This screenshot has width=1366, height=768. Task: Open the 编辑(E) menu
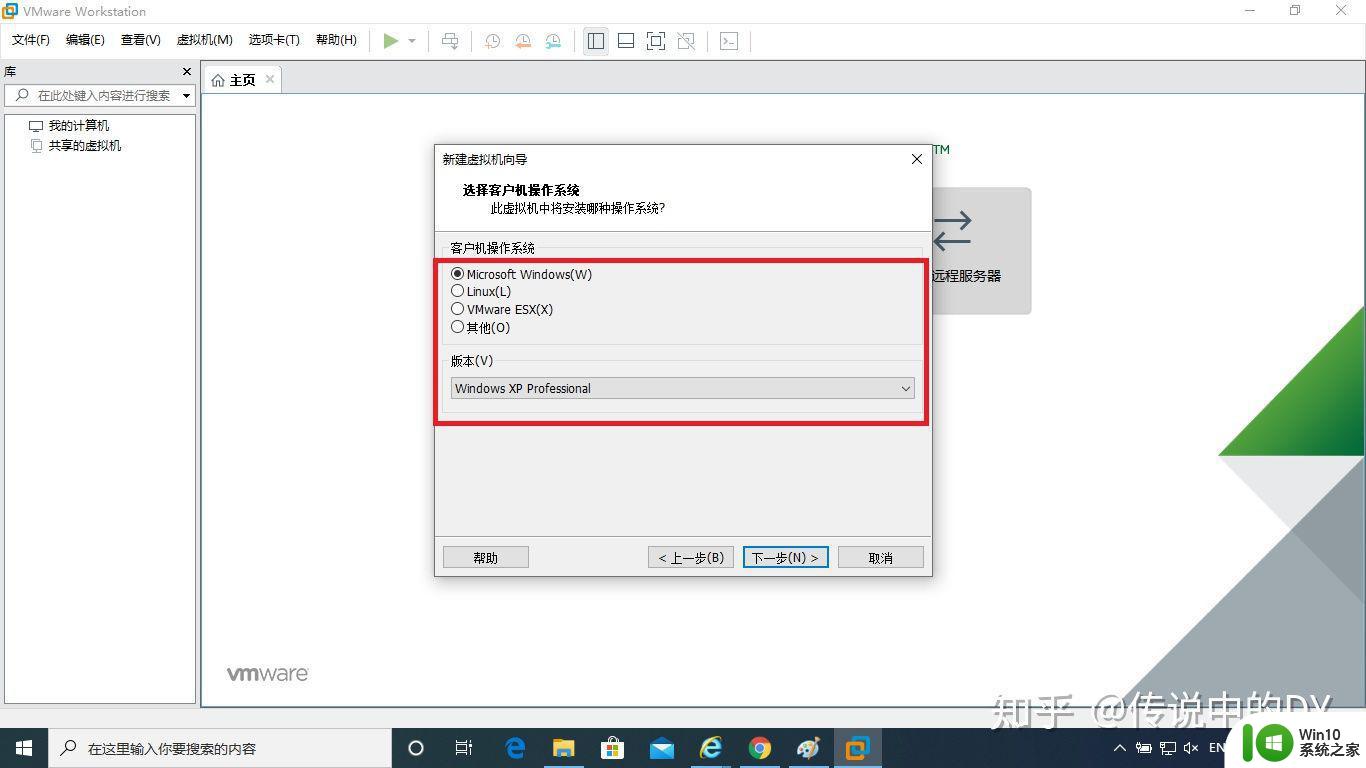click(85, 40)
